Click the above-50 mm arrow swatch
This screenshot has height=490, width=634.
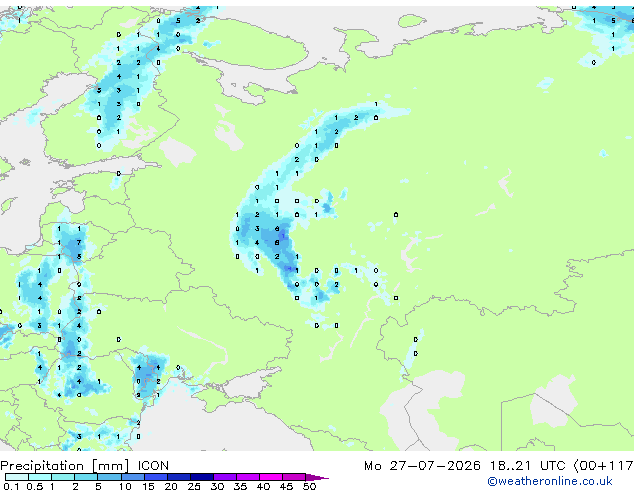(x=317, y=477)
